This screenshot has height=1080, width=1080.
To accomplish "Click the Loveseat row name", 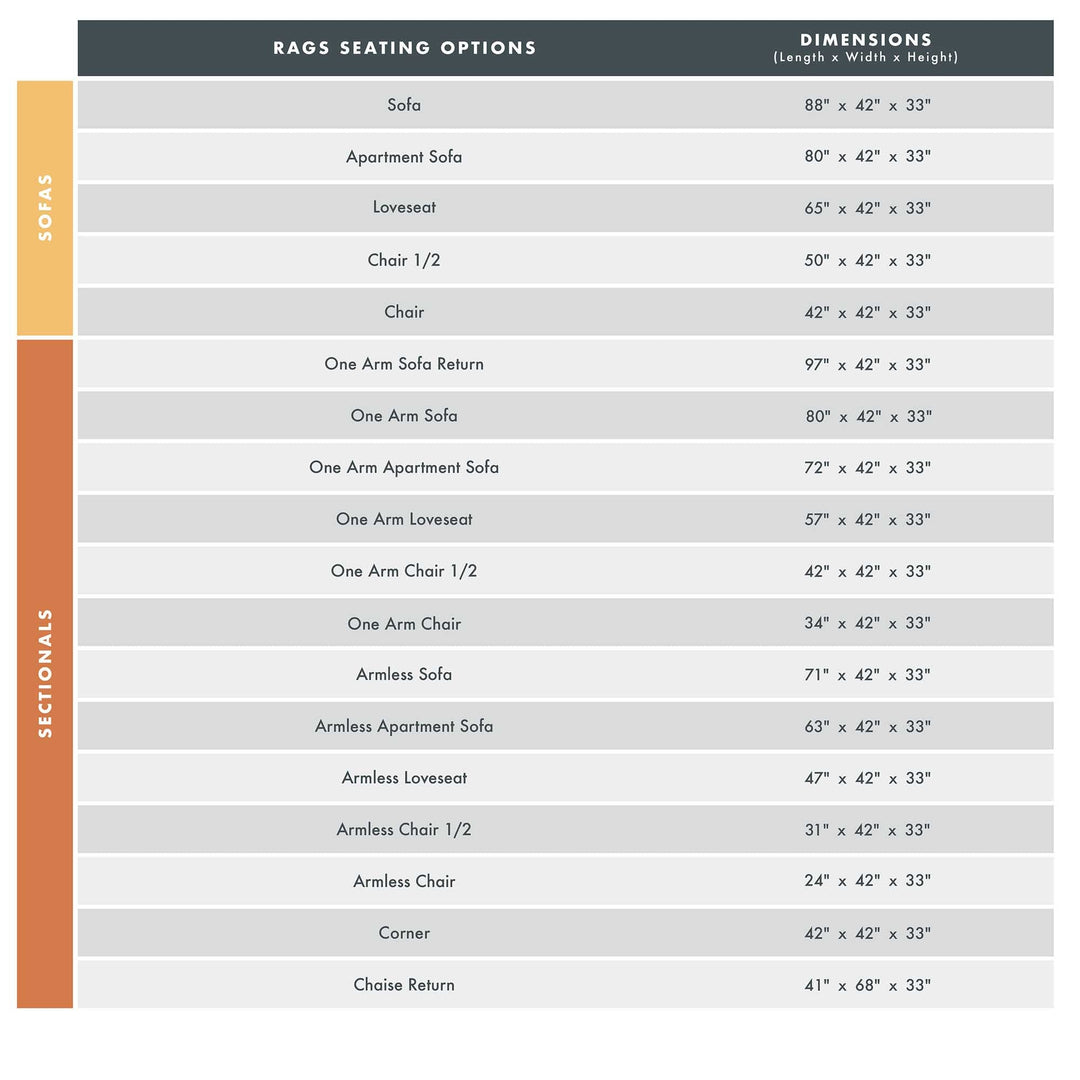I will tap(404, 208).
